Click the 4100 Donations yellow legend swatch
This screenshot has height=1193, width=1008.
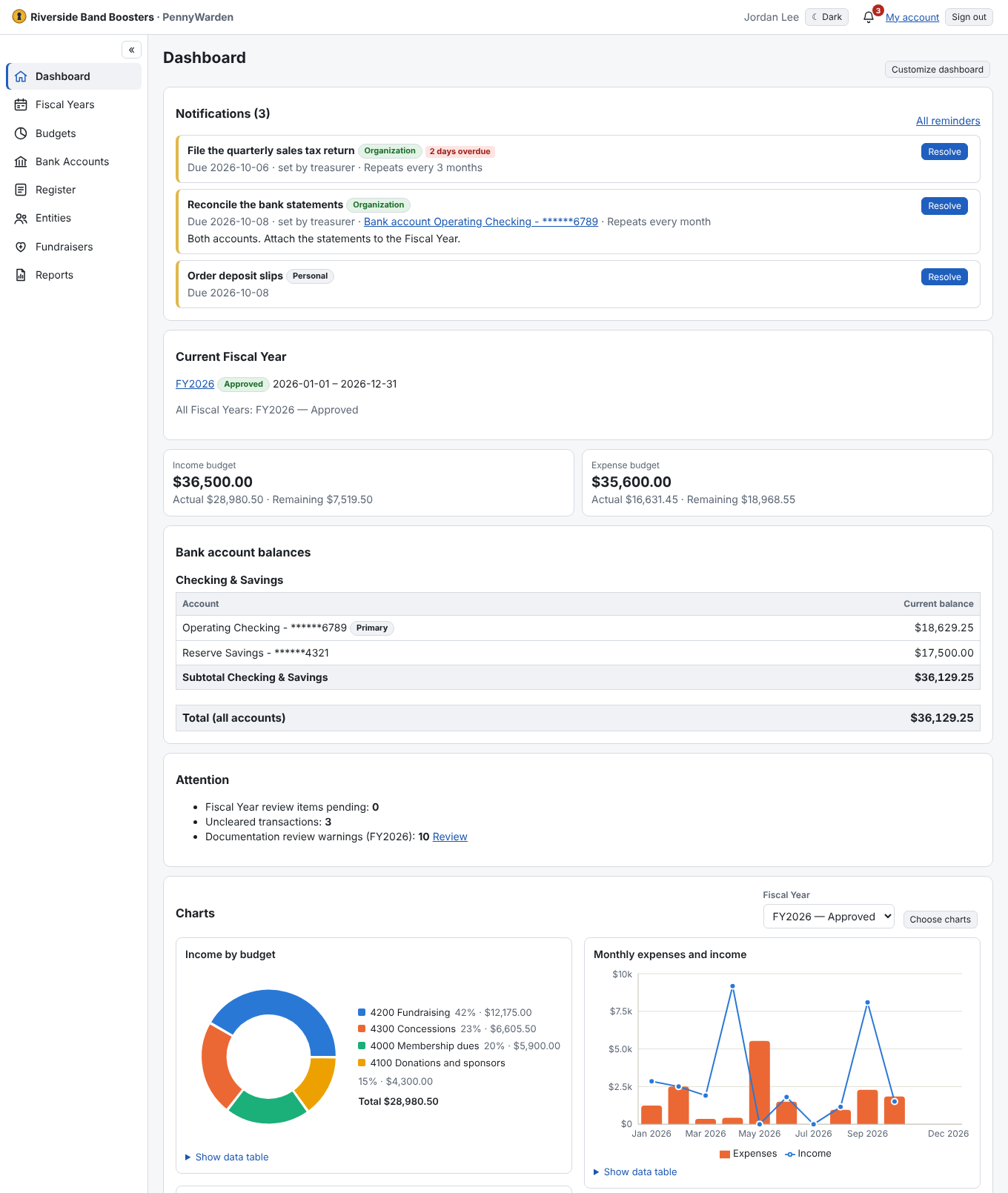pyautogui.click(x=362, y=1063)
